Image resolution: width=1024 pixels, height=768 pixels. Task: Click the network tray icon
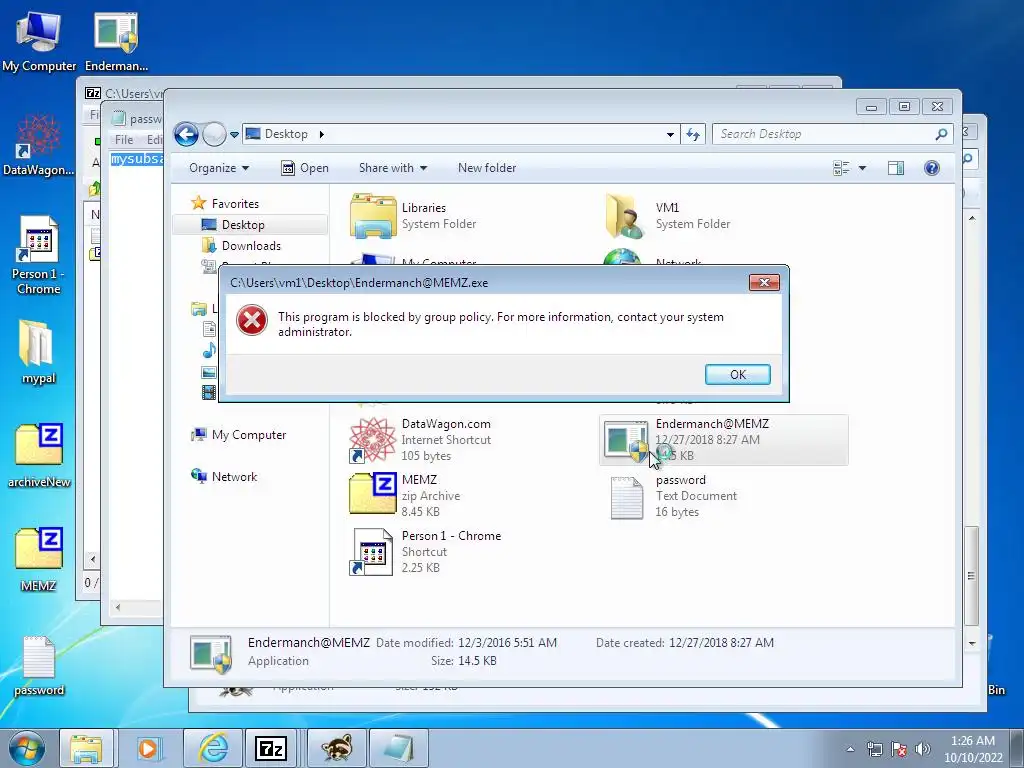click(x=874, y=749)
